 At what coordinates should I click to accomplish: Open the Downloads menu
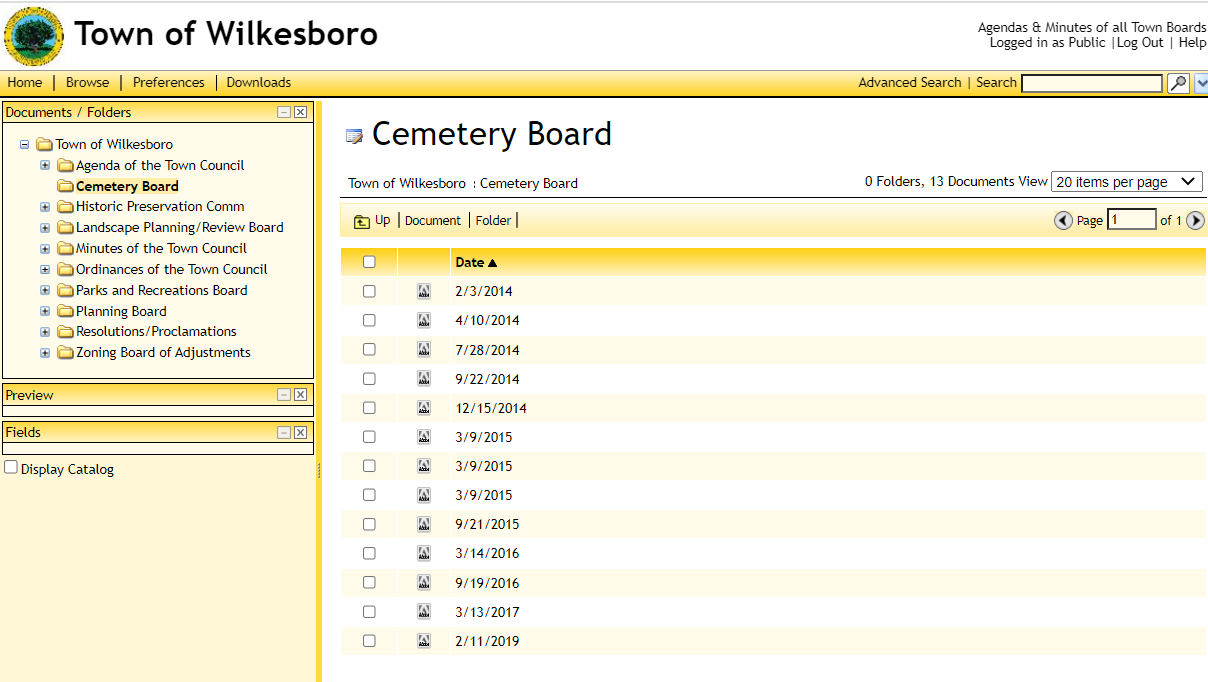pos(258,83)
